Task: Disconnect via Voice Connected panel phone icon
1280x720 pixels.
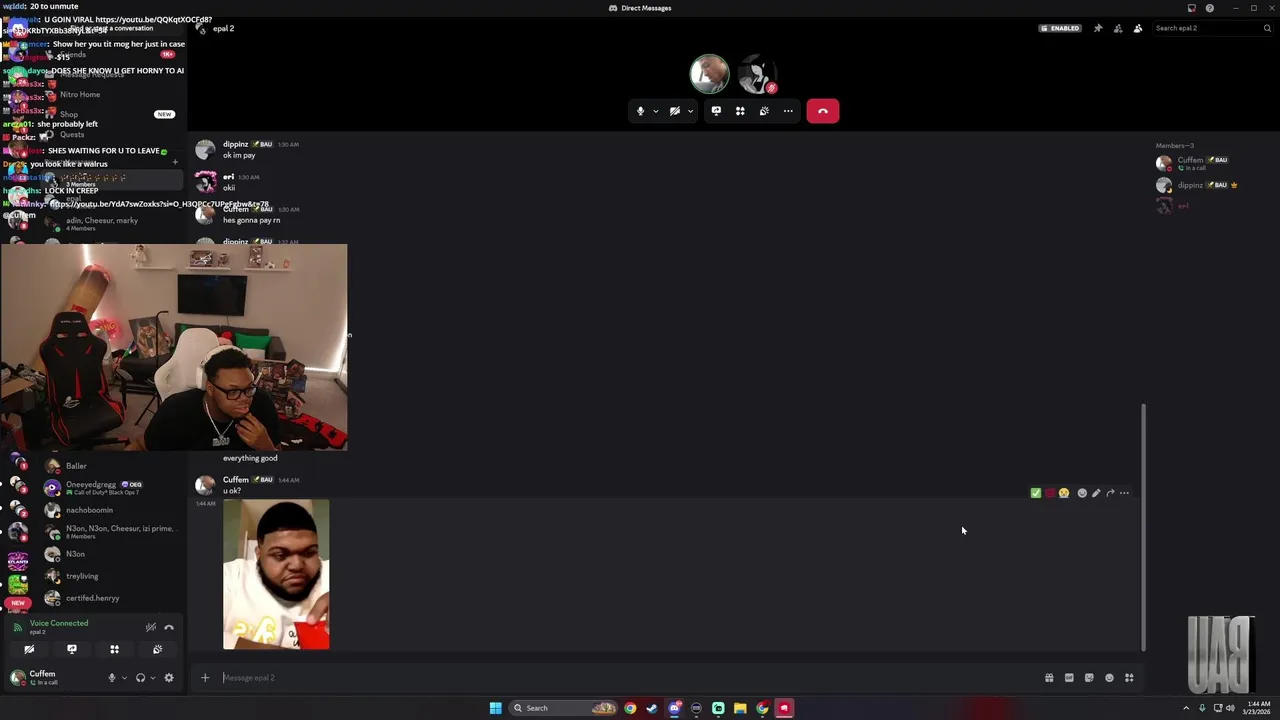Action: [x=169, y=627]
